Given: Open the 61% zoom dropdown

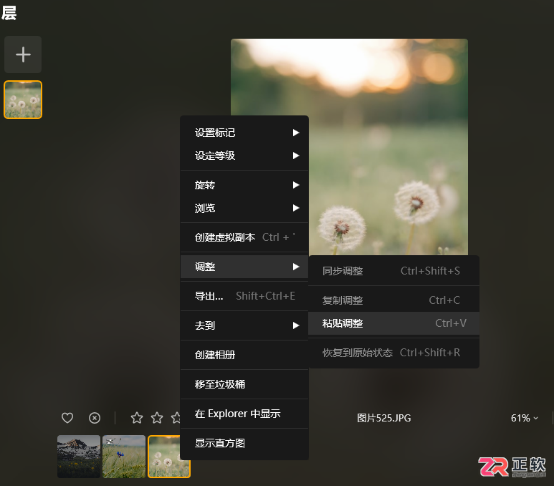Looking at the screenshot, I should [x=524, y=418].
